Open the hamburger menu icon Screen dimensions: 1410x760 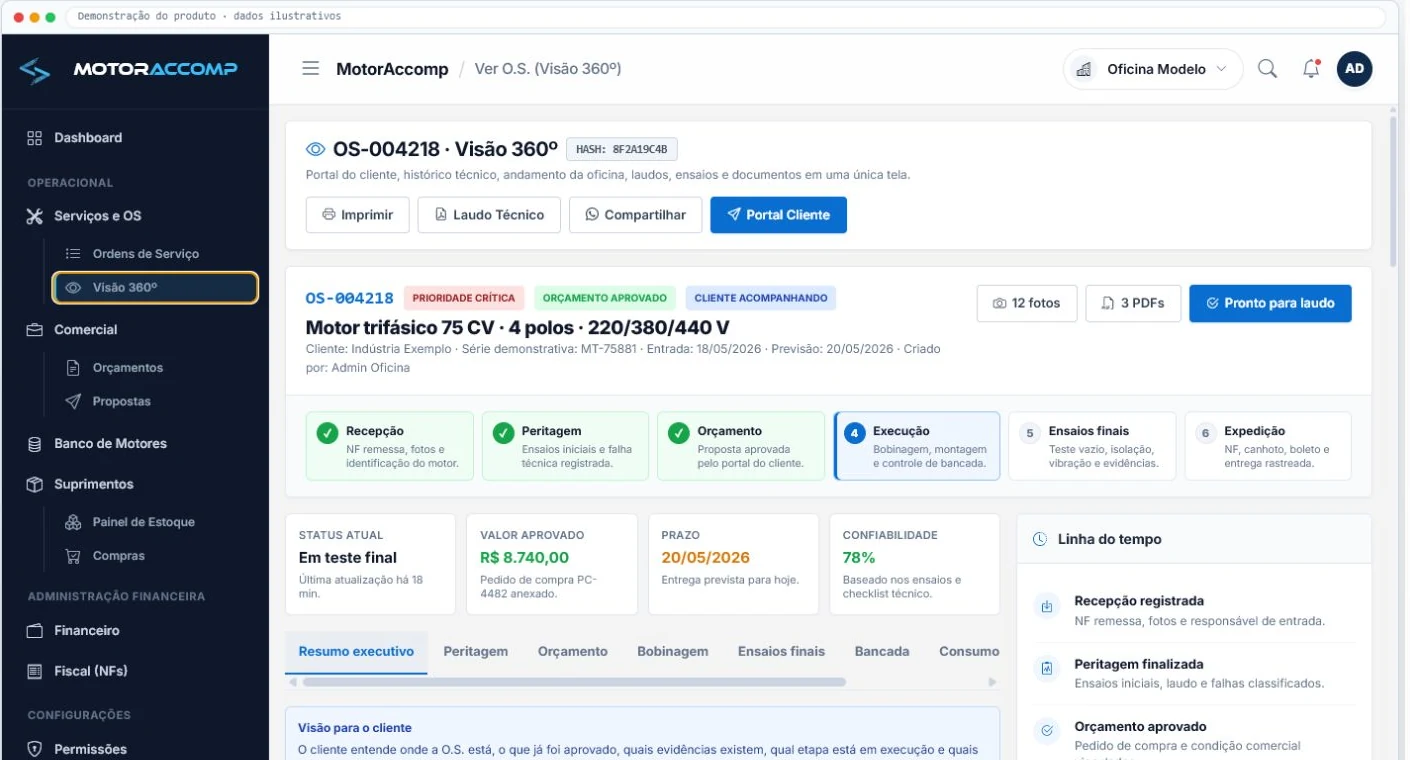[x=311, y=69]
